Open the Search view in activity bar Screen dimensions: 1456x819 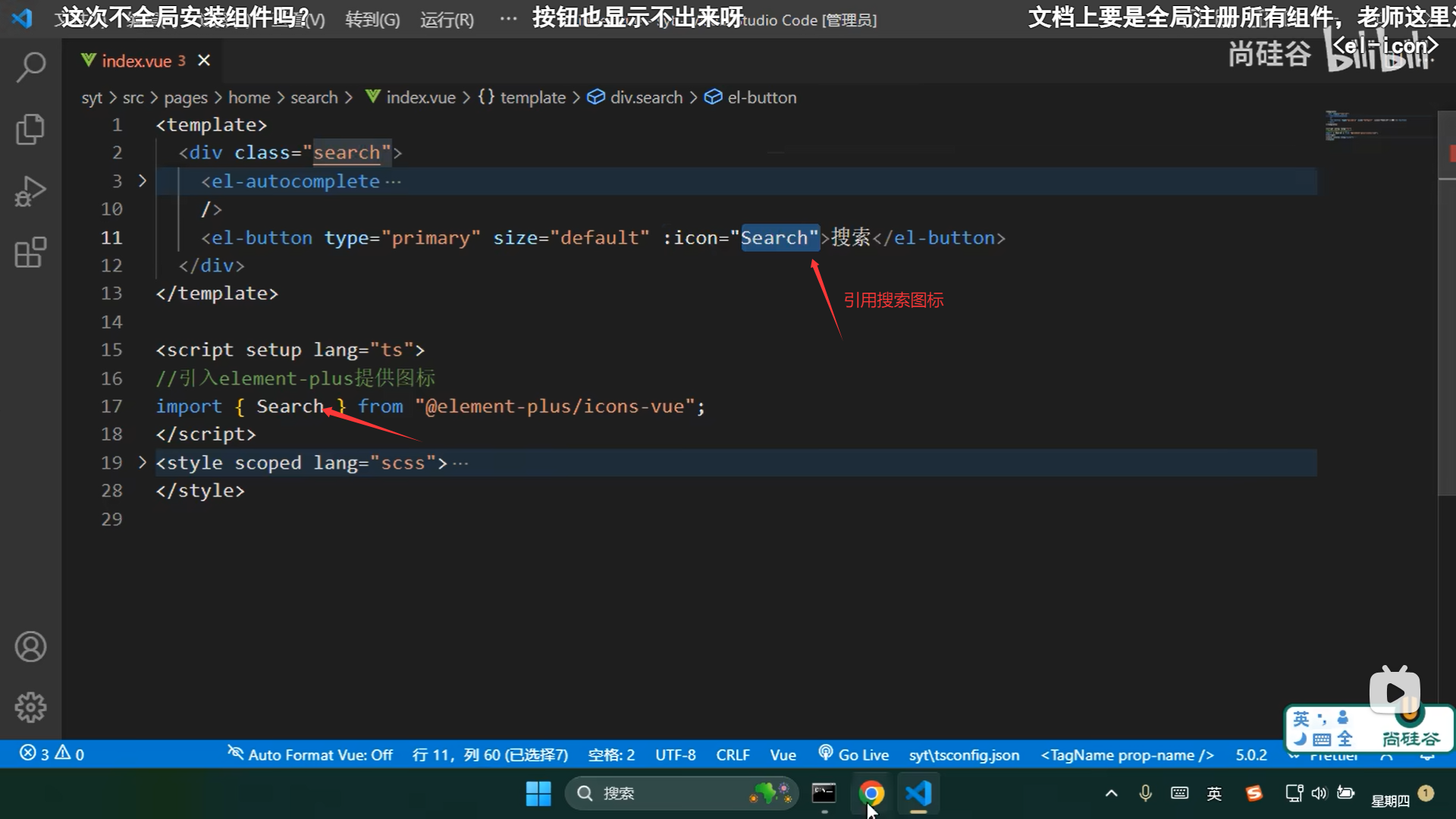point(30,67)
